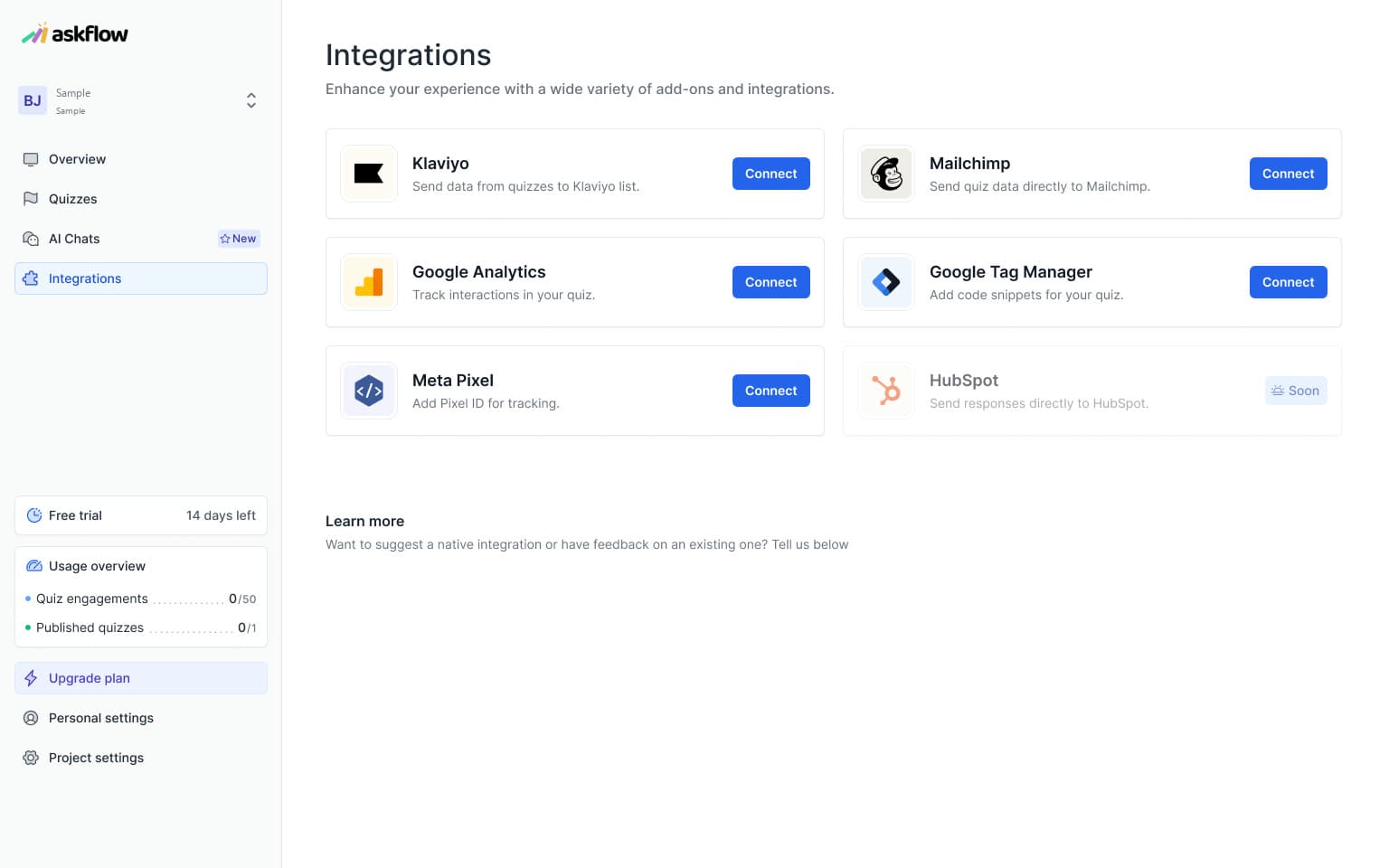Click the Google Analytics logo
Viewport: 1389px width, 868px height.
coord(369,282)
